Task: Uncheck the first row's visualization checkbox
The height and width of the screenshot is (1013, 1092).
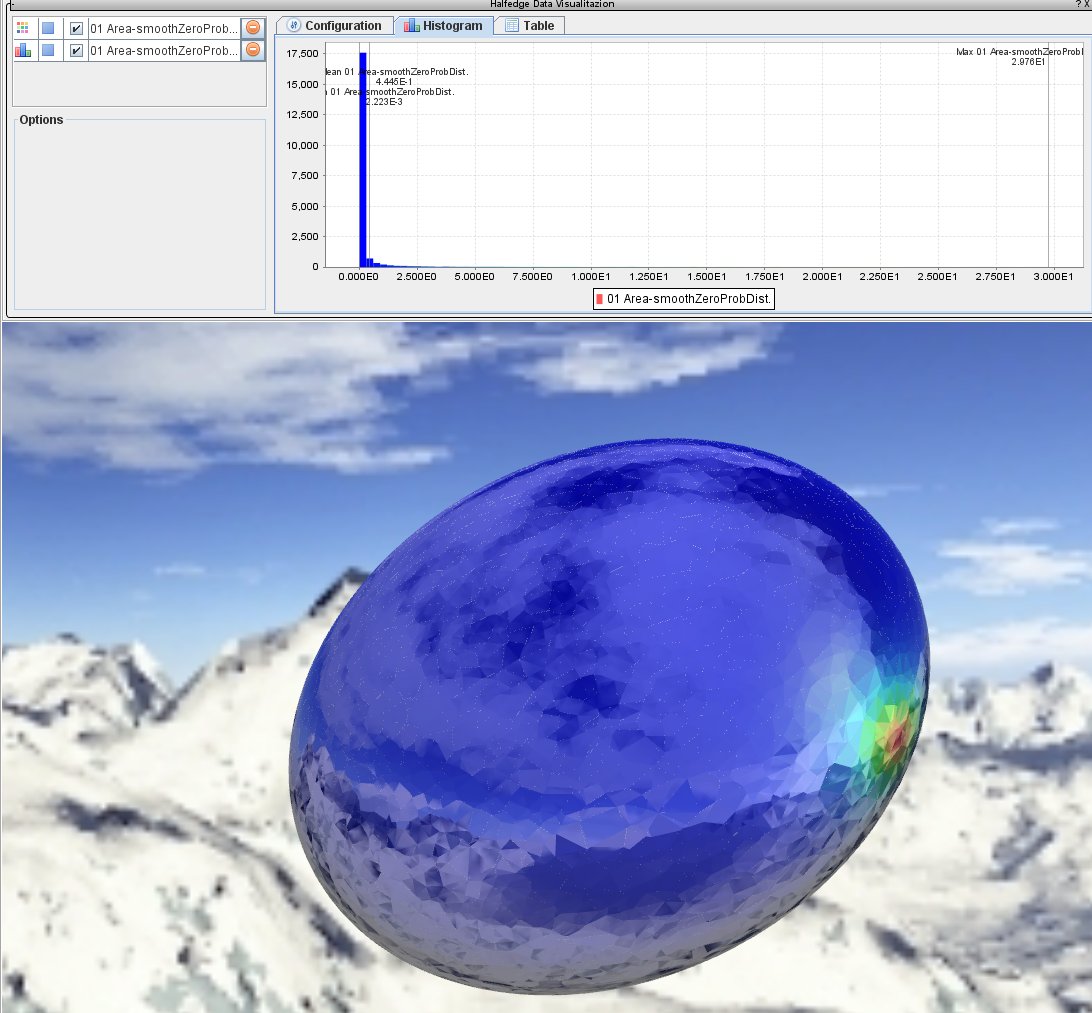Action: pyautogui.click(x=76, y=28)
